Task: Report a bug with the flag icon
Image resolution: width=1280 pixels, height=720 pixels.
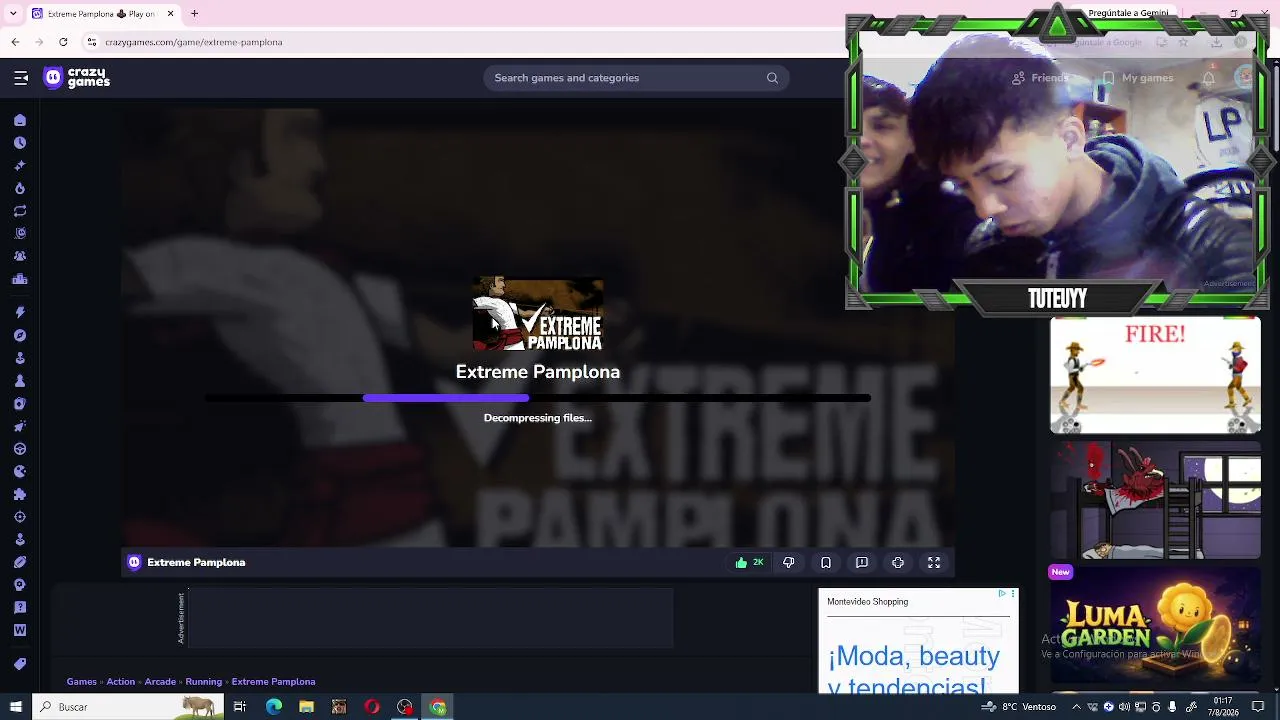Action: (x=862, y=563)
